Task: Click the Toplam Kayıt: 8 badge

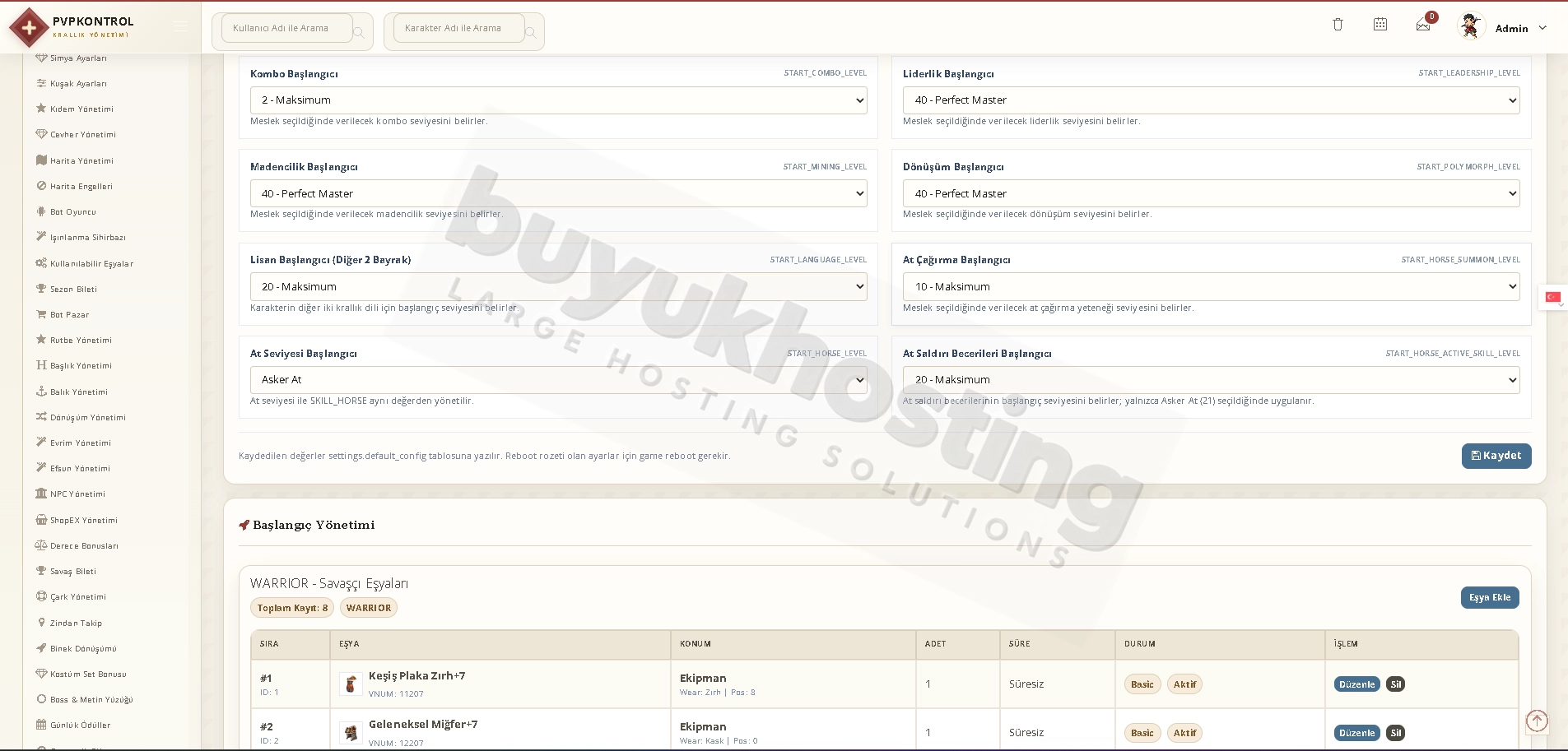Action: tap(292, 608)
